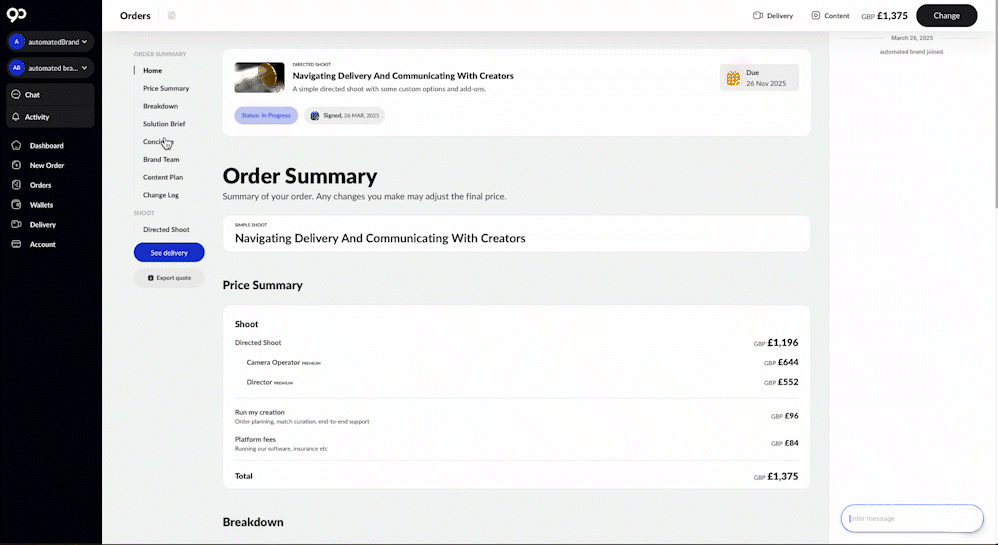This screenshot has width=999, height=545.
Task: Click the Activity bell icon
Action: (x=16, y=117)
